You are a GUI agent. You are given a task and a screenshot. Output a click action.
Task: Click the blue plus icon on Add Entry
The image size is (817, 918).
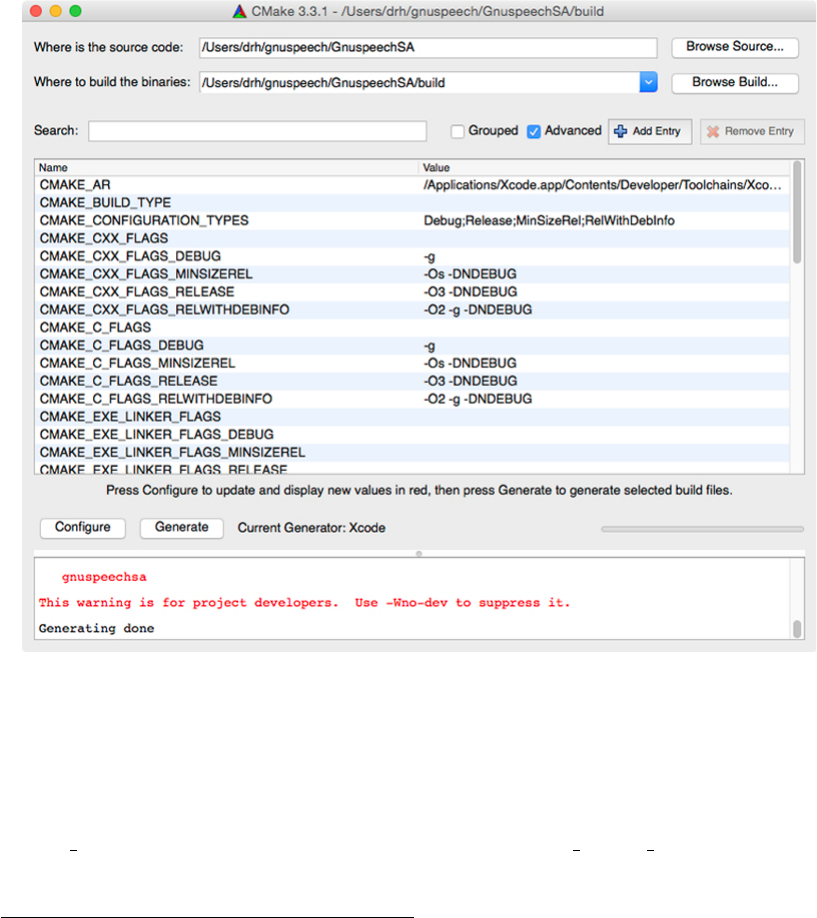click(620, 131)
